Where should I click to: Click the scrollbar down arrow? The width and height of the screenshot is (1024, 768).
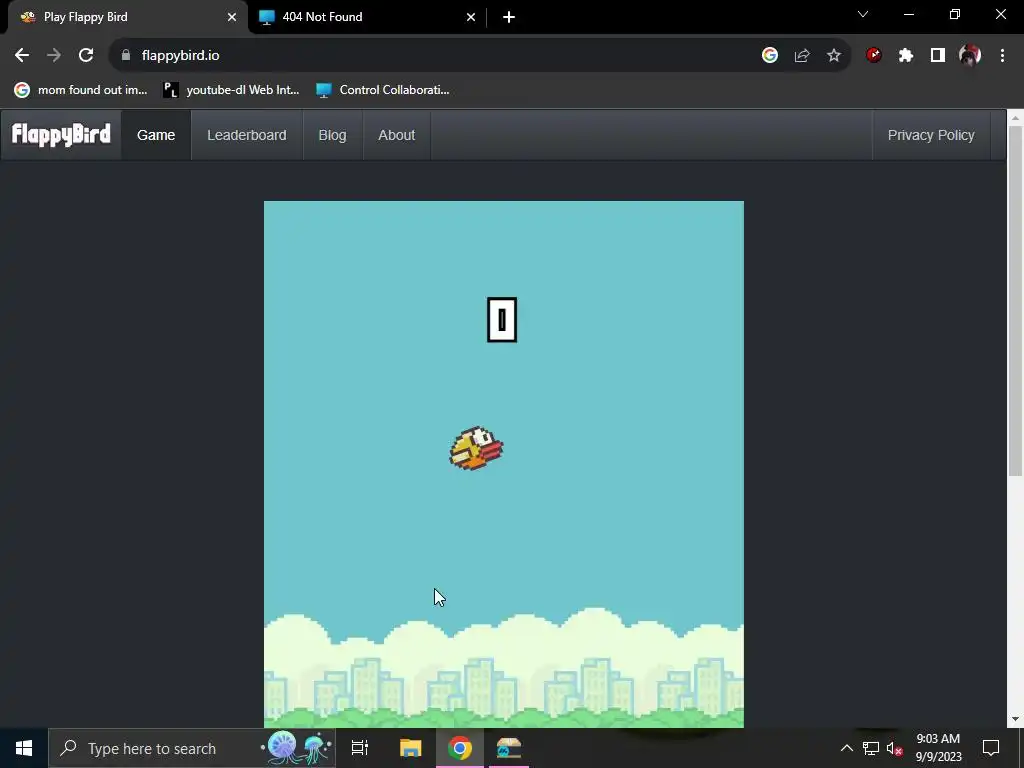coord(1015,719)
